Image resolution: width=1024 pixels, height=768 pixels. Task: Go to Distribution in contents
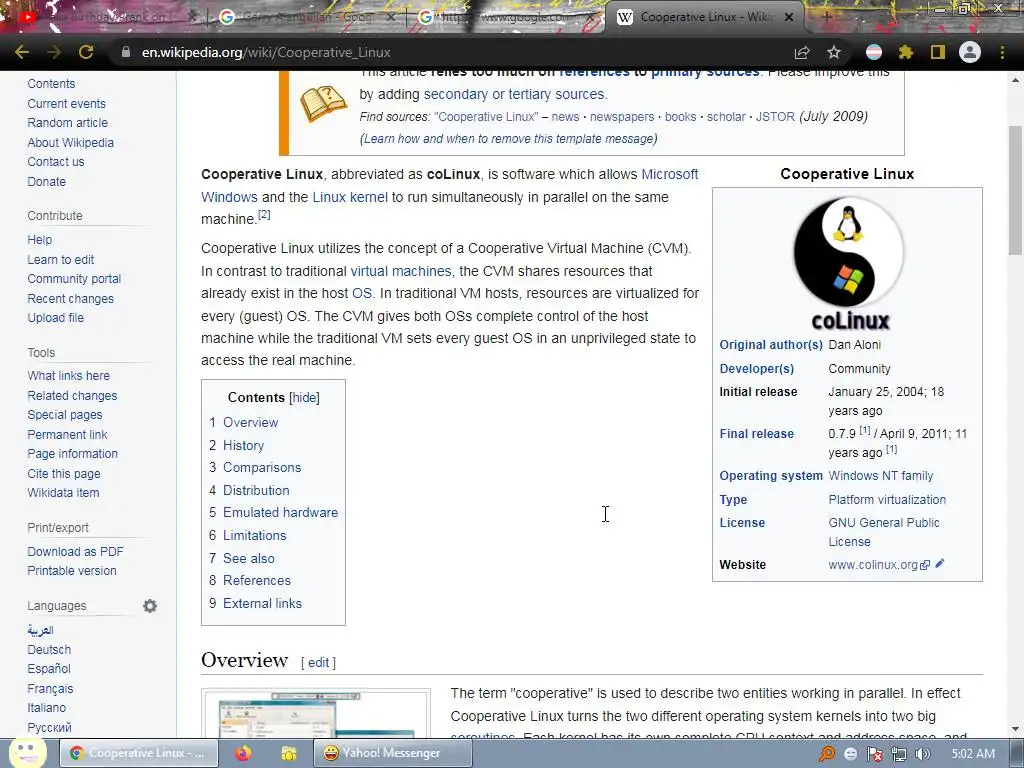coord(256,490)
